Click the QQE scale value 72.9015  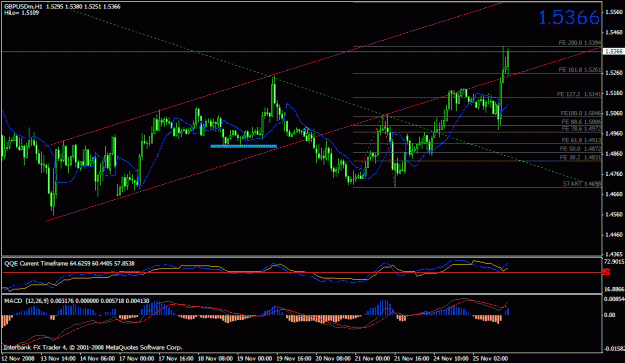[614, 262]
